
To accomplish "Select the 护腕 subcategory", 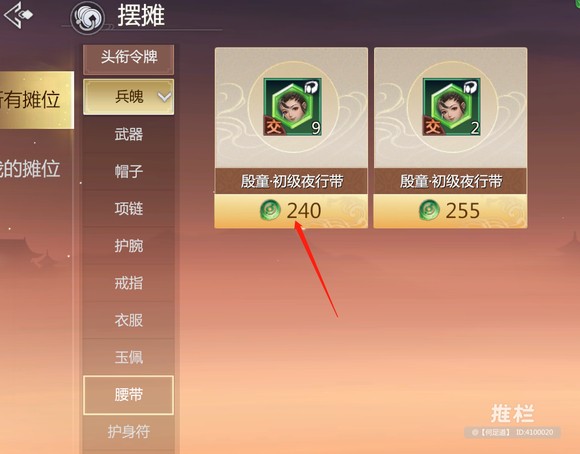I will (x=129, y=246).
